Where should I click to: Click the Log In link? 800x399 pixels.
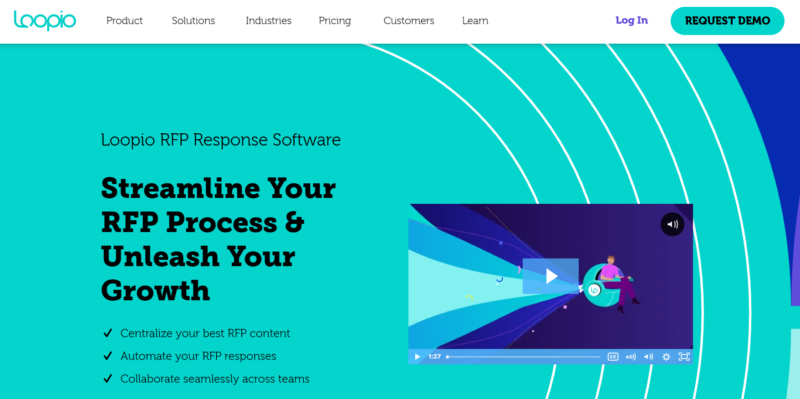coord(632,20)
